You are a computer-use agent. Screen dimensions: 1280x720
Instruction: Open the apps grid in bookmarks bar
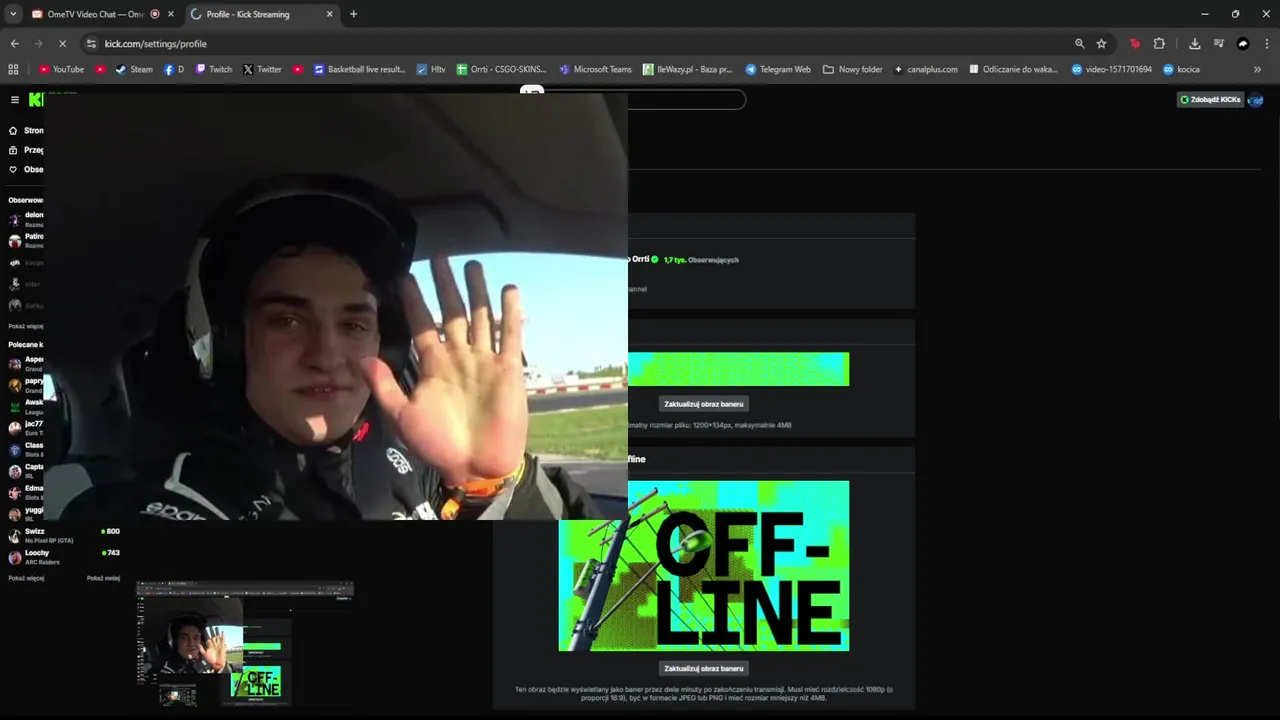tap(13, 70)
